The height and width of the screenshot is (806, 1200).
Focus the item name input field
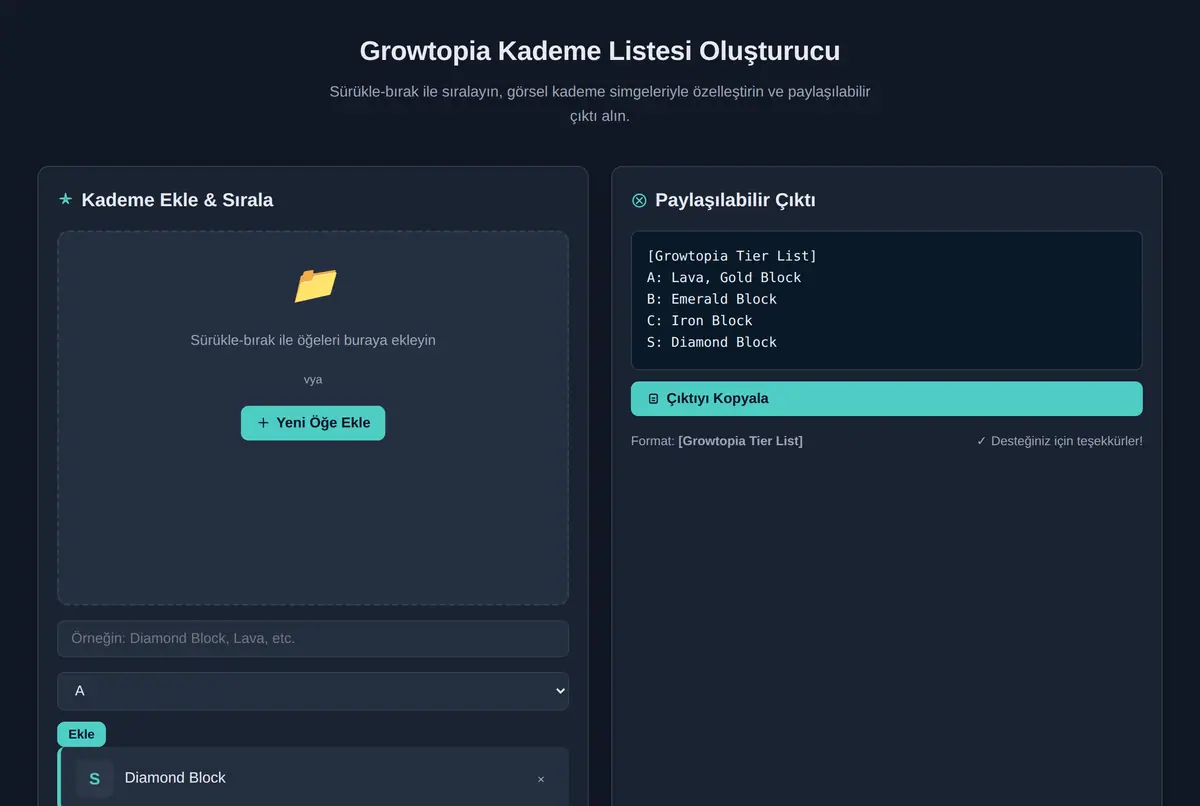tap(313, 638)
